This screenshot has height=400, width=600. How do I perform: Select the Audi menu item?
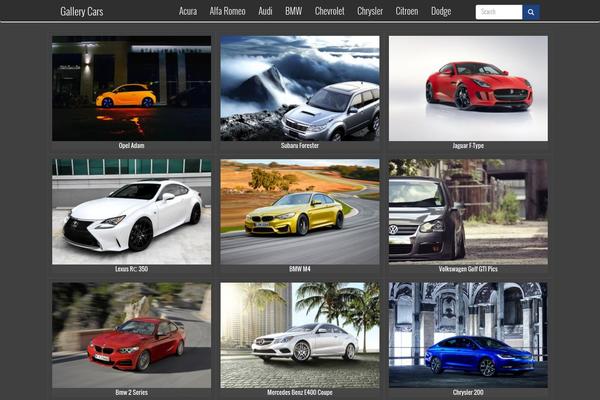[x=265, y=11]
